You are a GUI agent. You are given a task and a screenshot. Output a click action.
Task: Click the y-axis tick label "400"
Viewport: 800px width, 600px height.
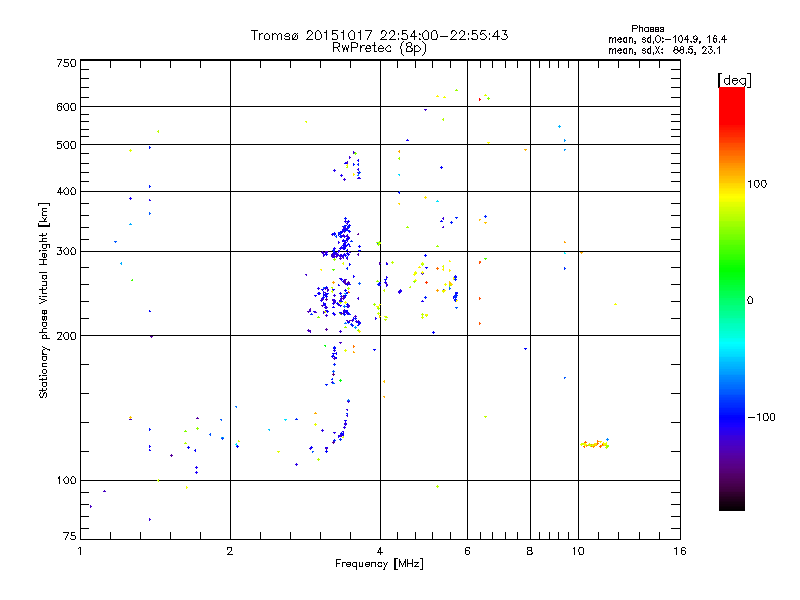66,191
